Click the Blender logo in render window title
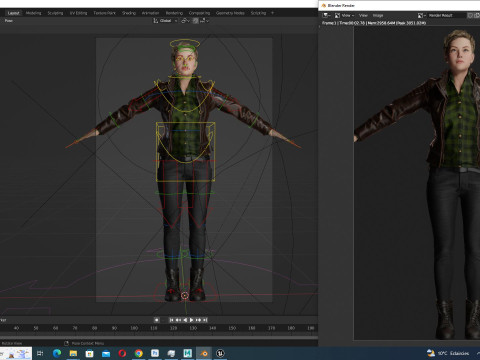The image size is (480, 360). click(x=323, y=6)
